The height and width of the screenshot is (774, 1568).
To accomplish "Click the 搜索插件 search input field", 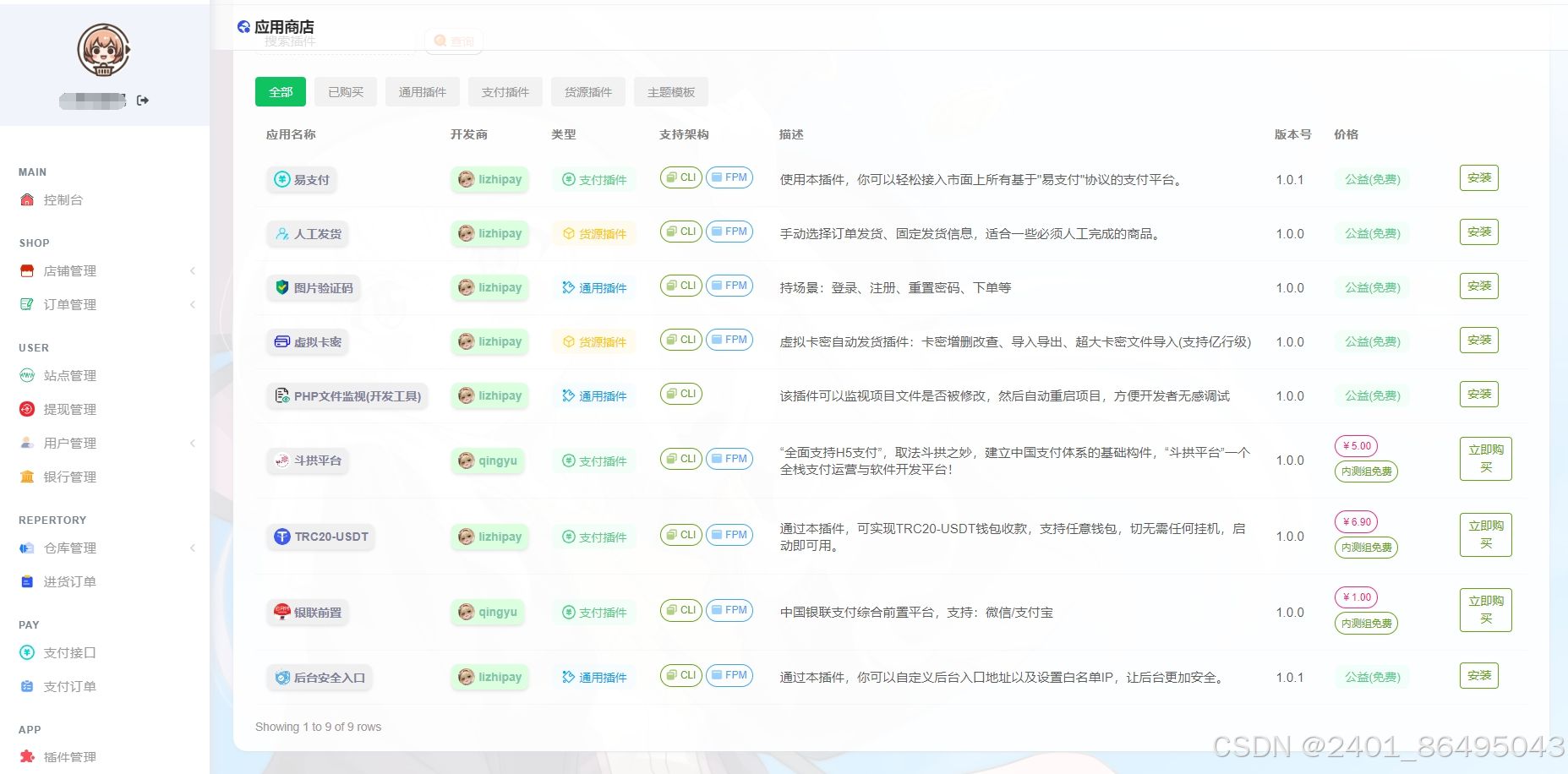I will [x=334, y=41].
